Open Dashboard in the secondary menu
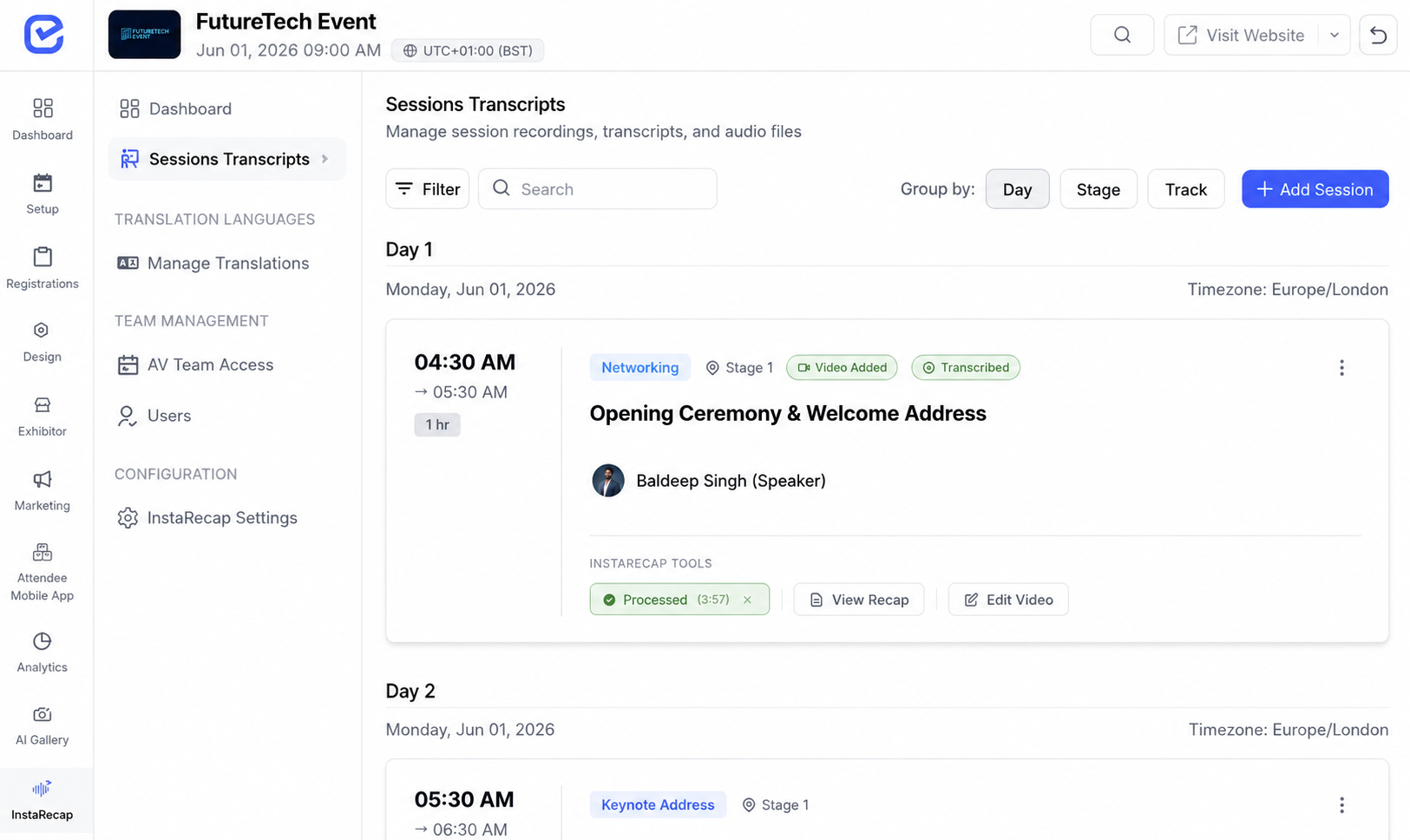The image size is (1410, 840). 227,108
